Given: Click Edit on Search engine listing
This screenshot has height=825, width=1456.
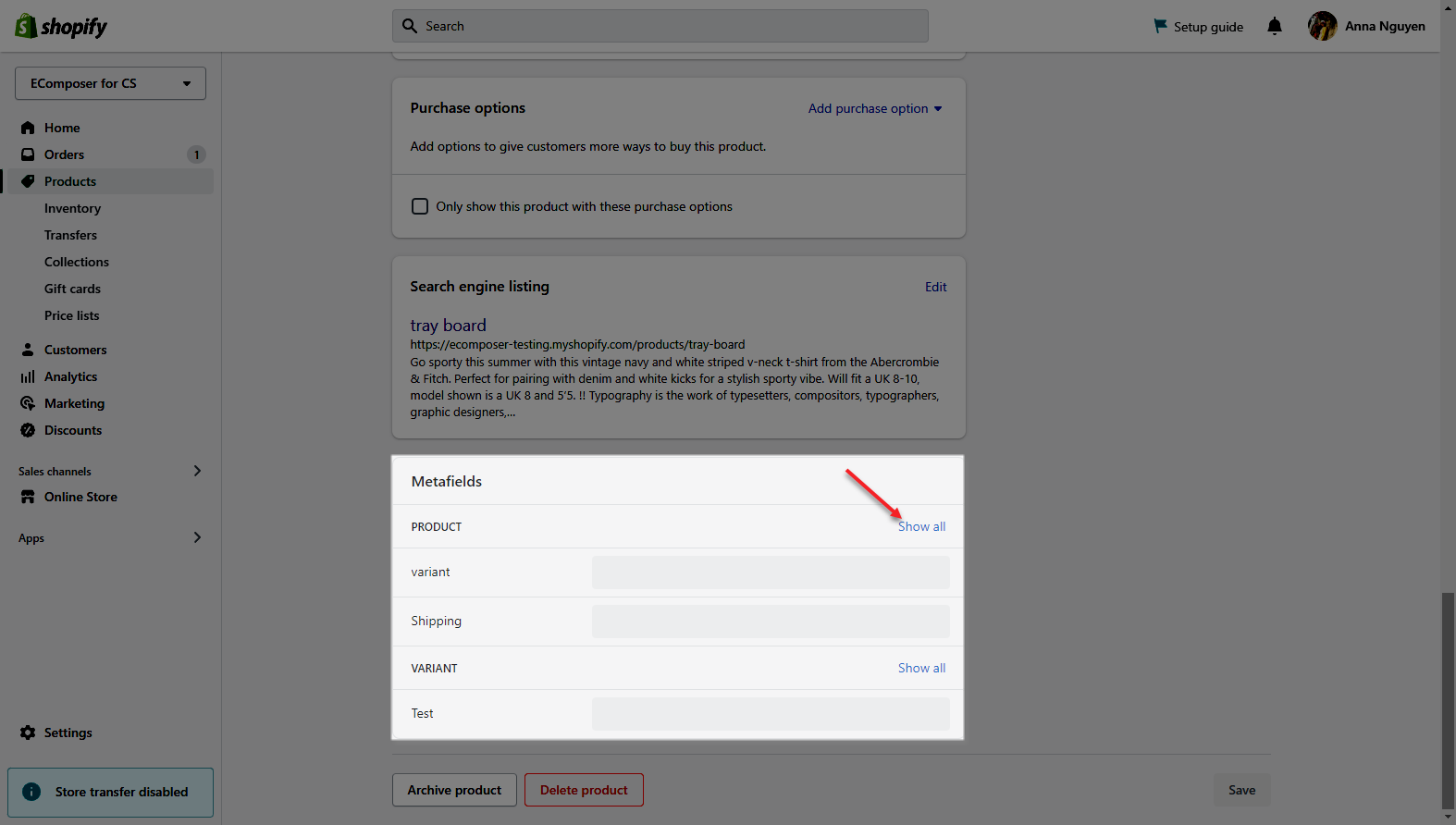Looking at the screenshot, I should 935,287.
